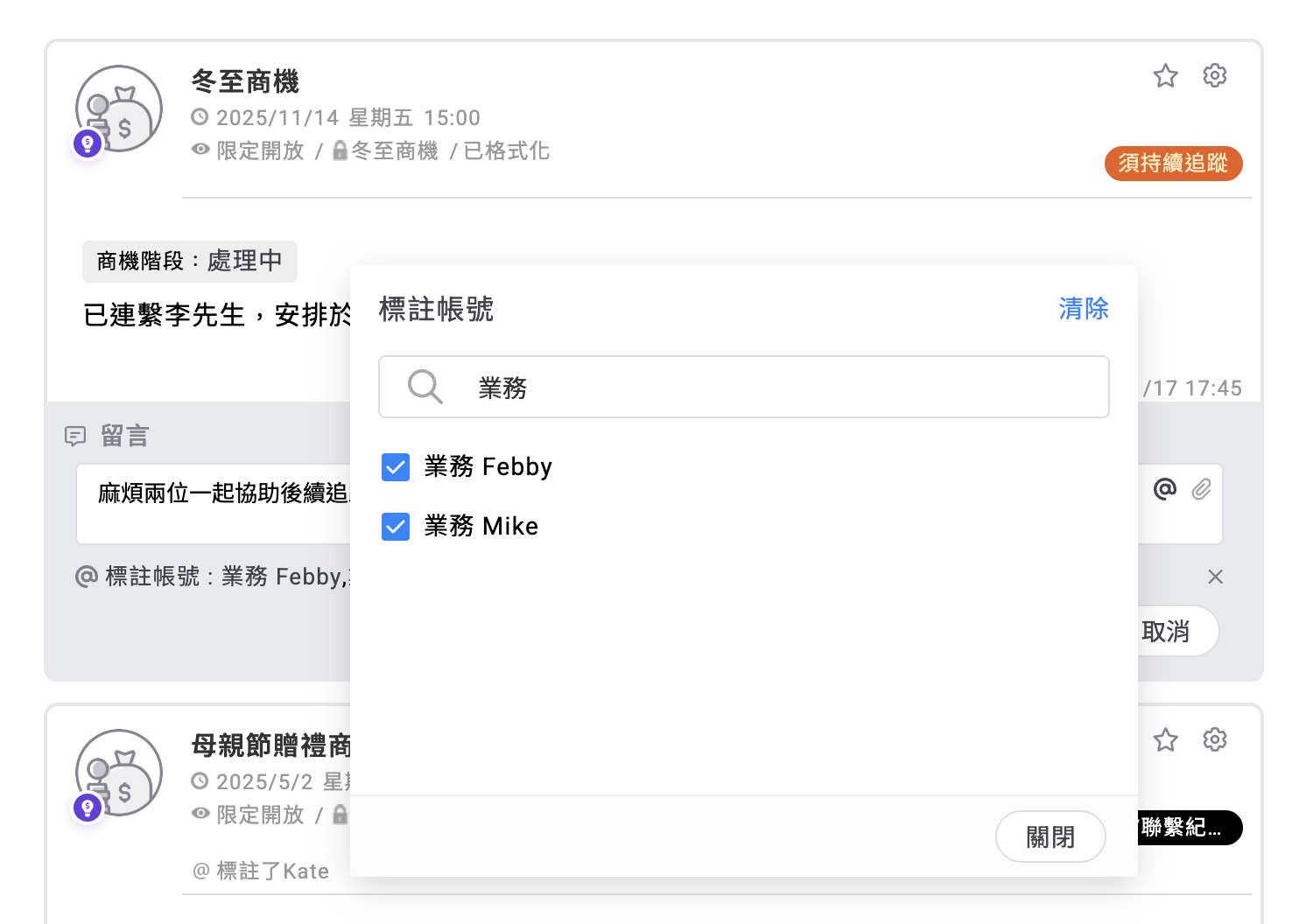Click the purple lightbulb badge on the avatar
The image size is (1306, 924).
pyautogui.click(x=88, y=143)
